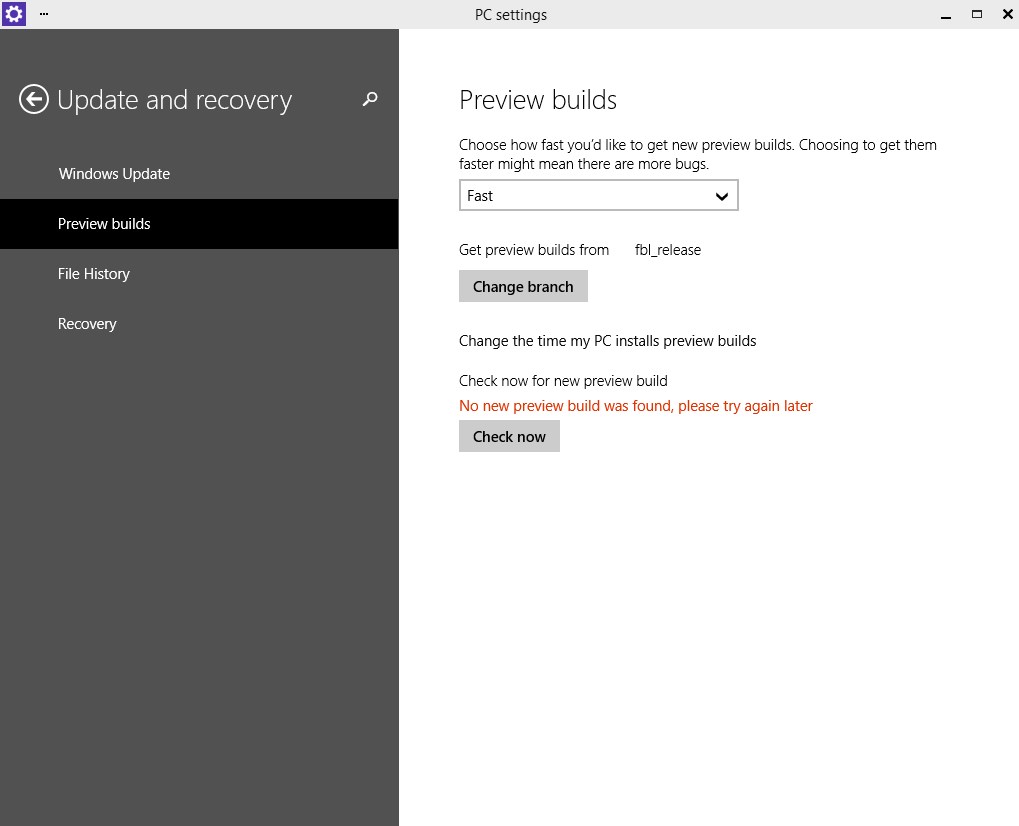Viewport: 1019px width, 826px height.
Task: Click the Change branch button
Action: click(523, 287)
